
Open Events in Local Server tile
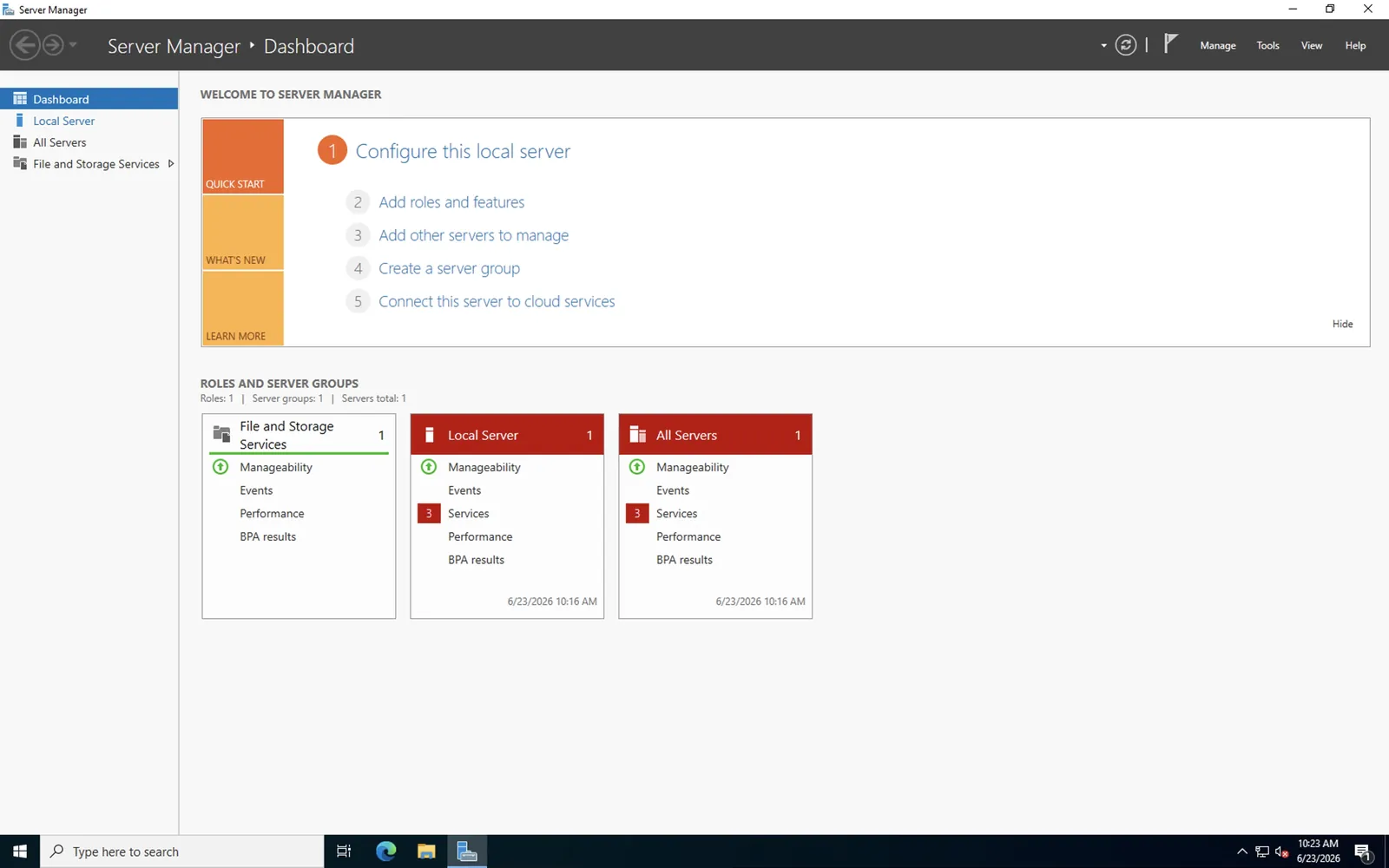(464, 490)
